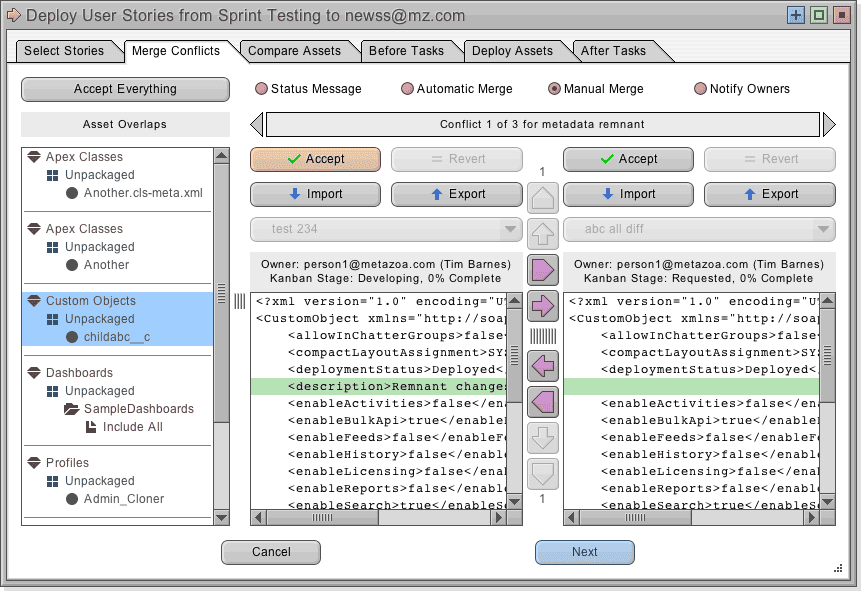
Task: Select Admin_Cloner profile in asset tree
Action: click(123, 499)
